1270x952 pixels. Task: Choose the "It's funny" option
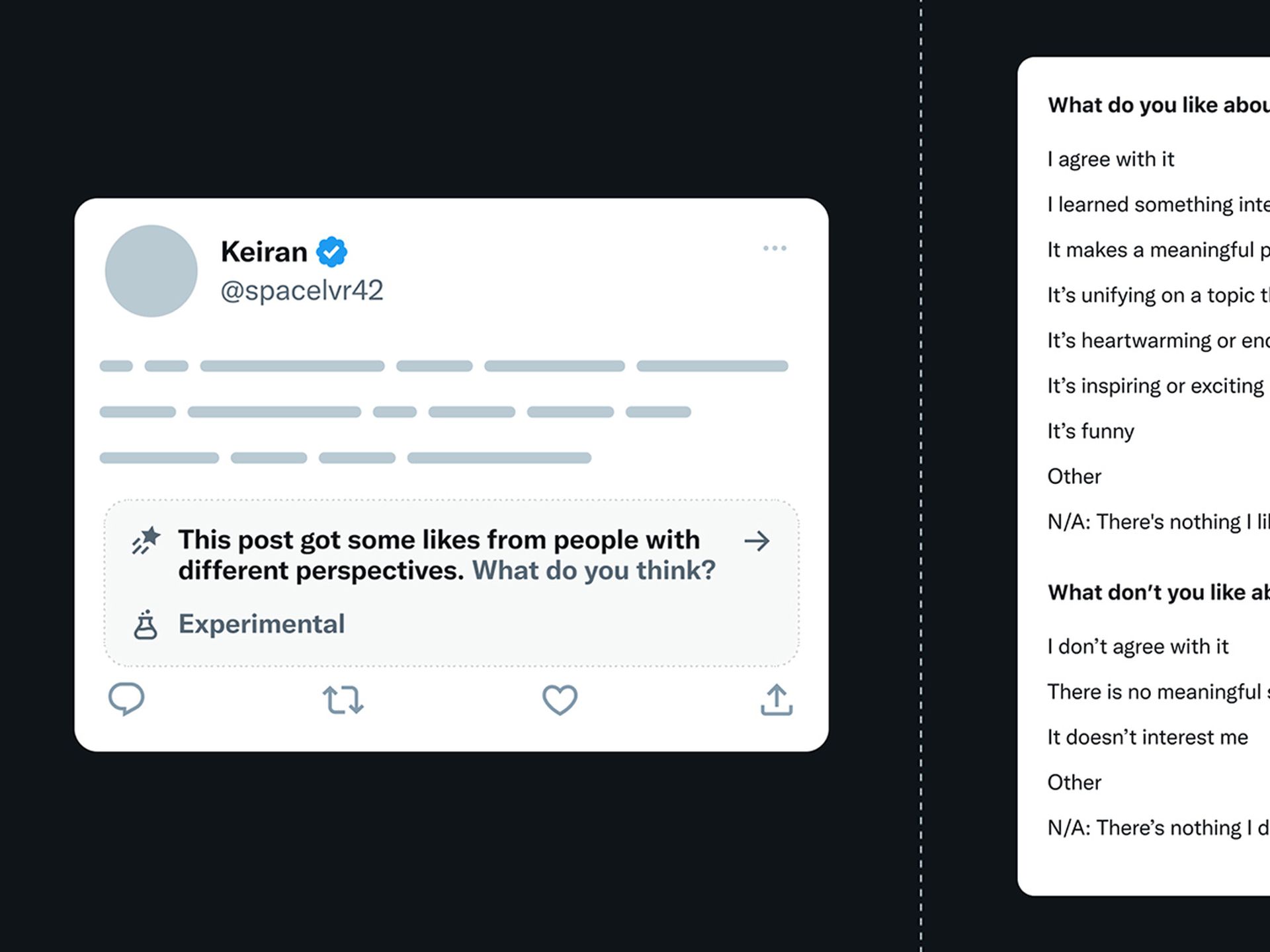[x=1090, y=431]
